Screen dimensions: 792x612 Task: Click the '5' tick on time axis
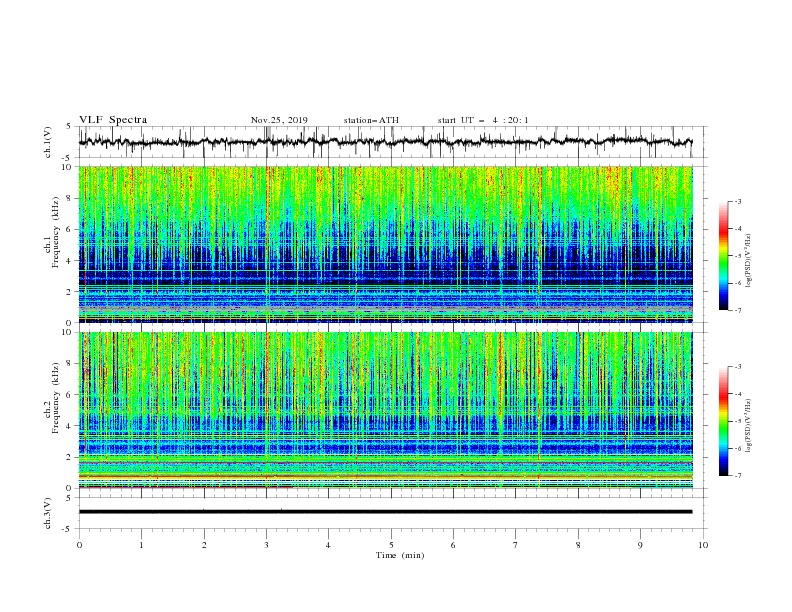click(391, 545)
